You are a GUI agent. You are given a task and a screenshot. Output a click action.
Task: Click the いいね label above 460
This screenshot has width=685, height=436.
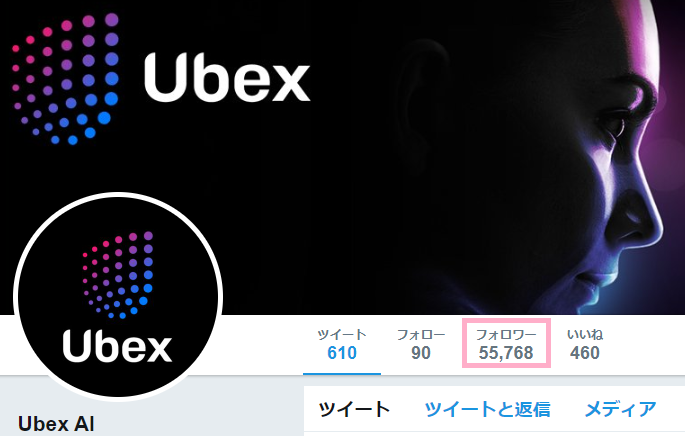585,335
